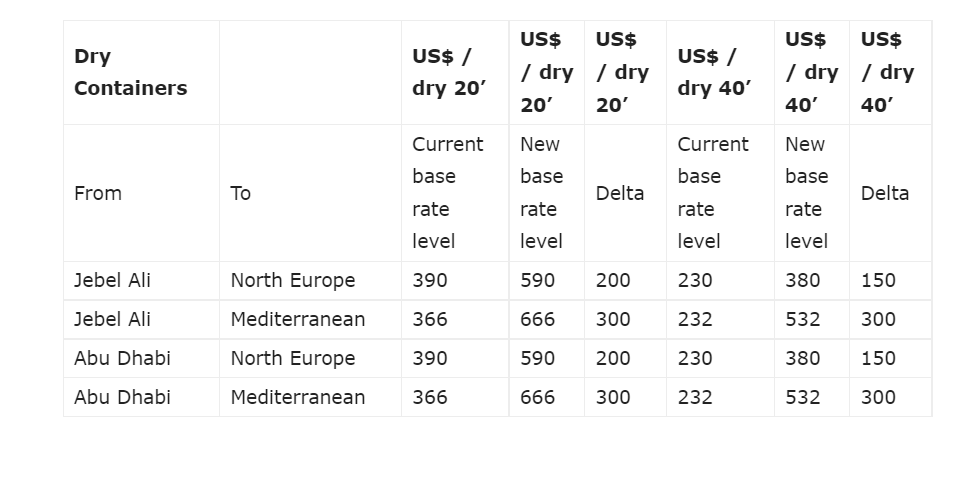Click the "Dry Containers" header cell

pos(131,72)
